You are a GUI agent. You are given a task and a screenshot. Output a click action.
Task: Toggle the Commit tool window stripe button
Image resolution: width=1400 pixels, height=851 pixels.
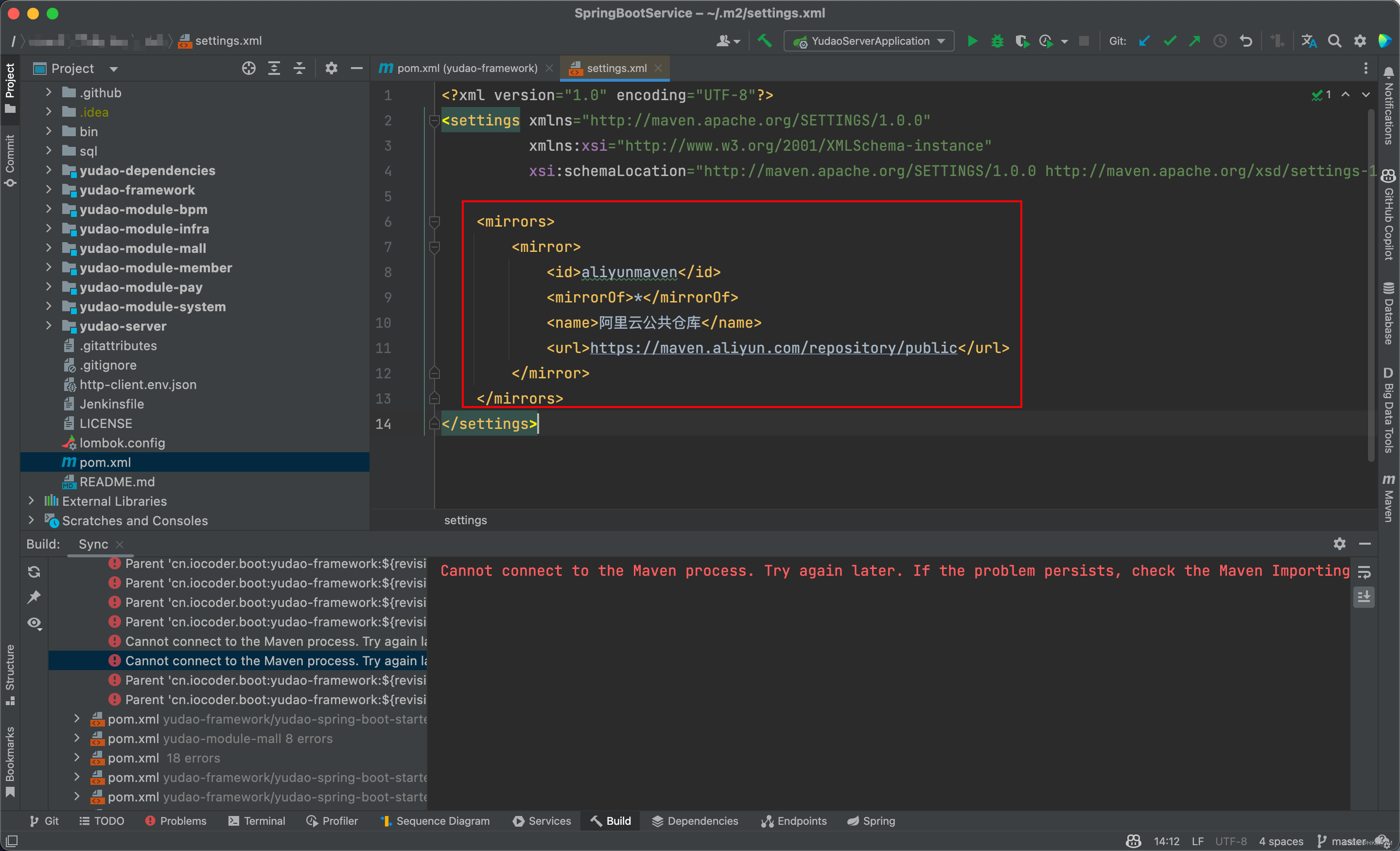coord(10,161)
